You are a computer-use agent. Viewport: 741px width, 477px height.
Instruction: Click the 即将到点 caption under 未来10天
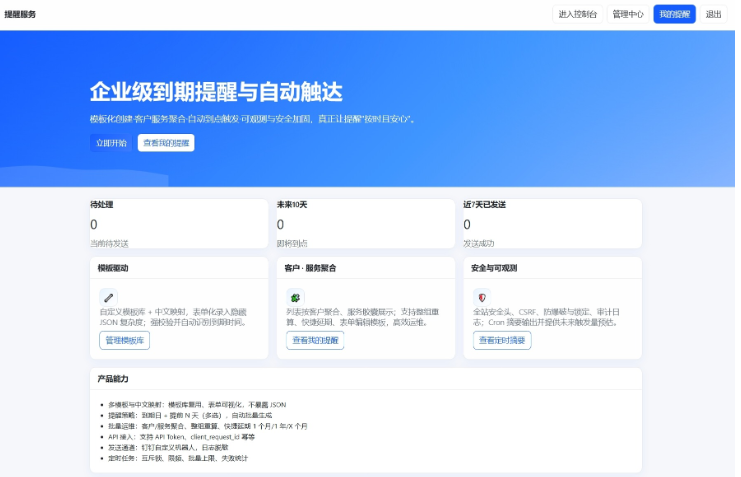292,243
